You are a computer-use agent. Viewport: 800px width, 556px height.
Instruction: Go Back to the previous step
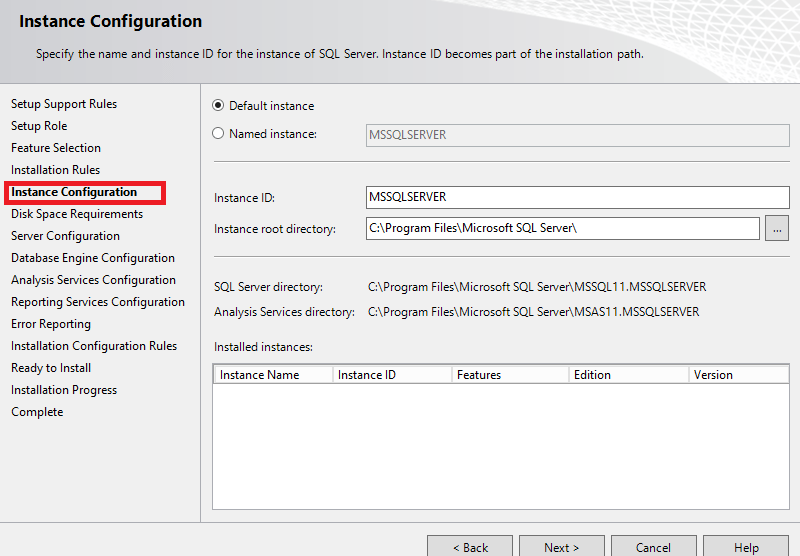(x=470, y=546)
